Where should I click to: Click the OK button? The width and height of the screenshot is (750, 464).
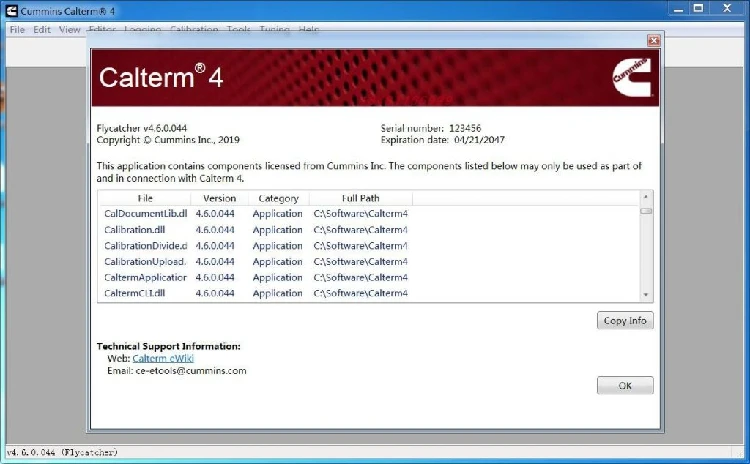(625, 386)
